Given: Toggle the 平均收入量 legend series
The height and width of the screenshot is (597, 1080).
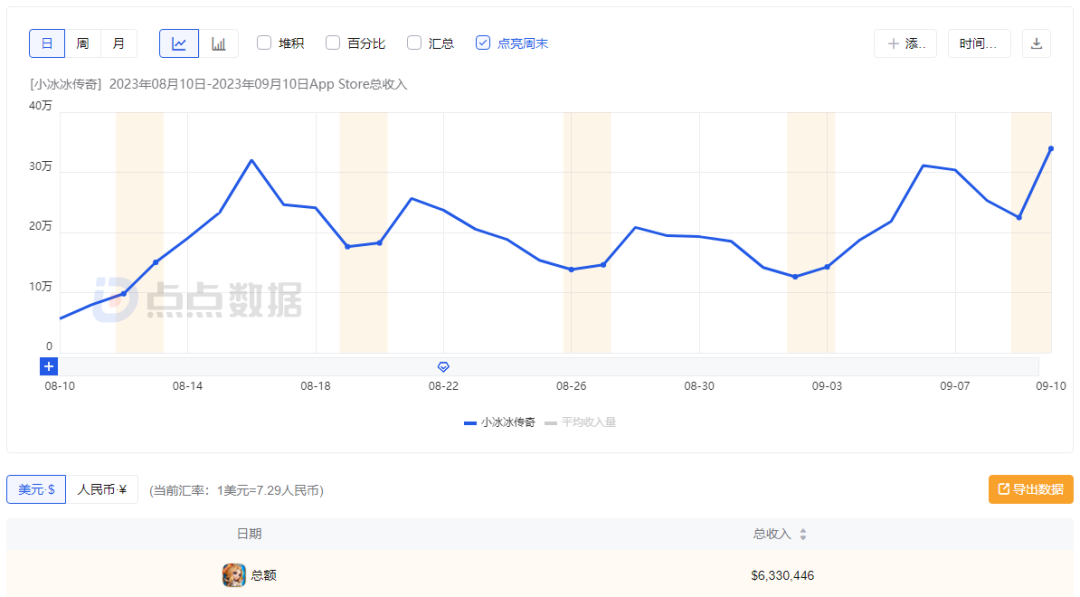Looking at the screenshot, I should (x=581, y=422).
